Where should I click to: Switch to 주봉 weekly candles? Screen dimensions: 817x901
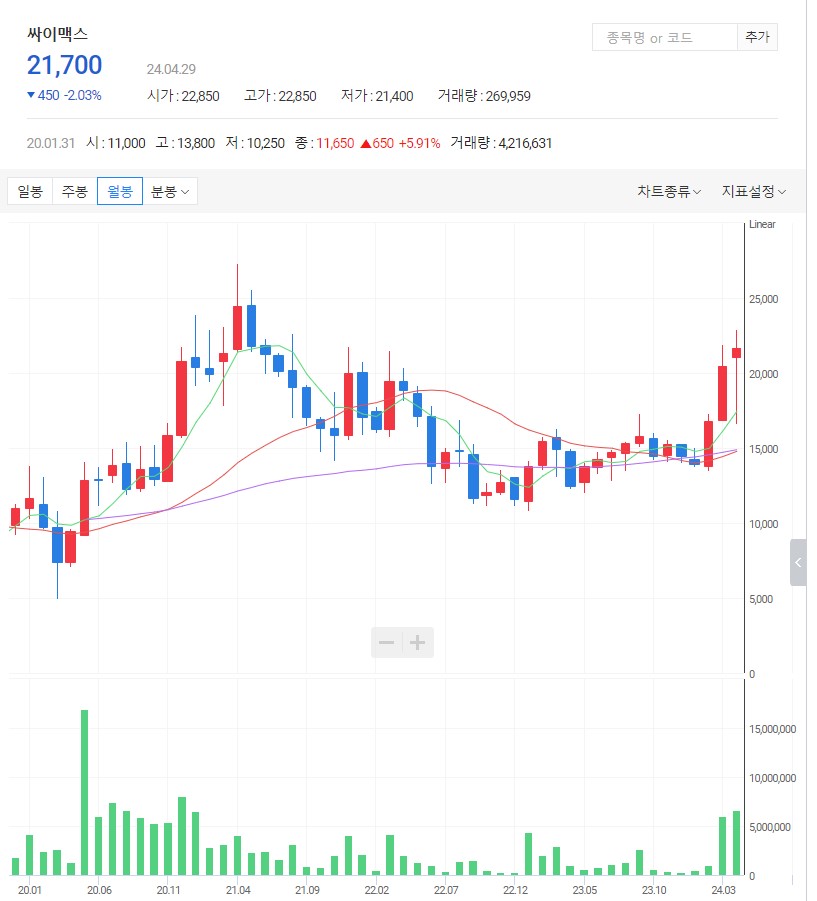(x=75, y=192)
